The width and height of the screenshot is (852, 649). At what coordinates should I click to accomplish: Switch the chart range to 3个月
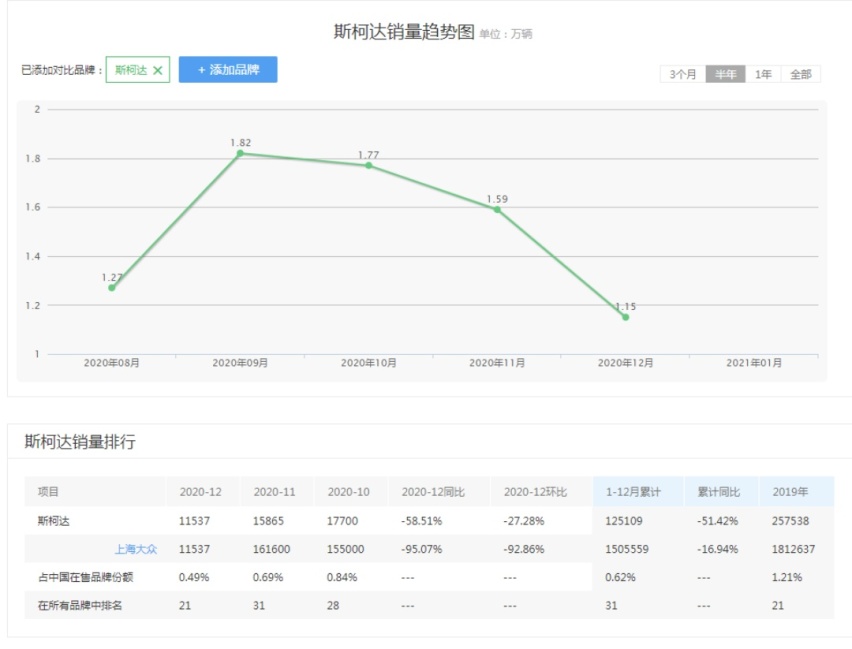tap(682, 74)
